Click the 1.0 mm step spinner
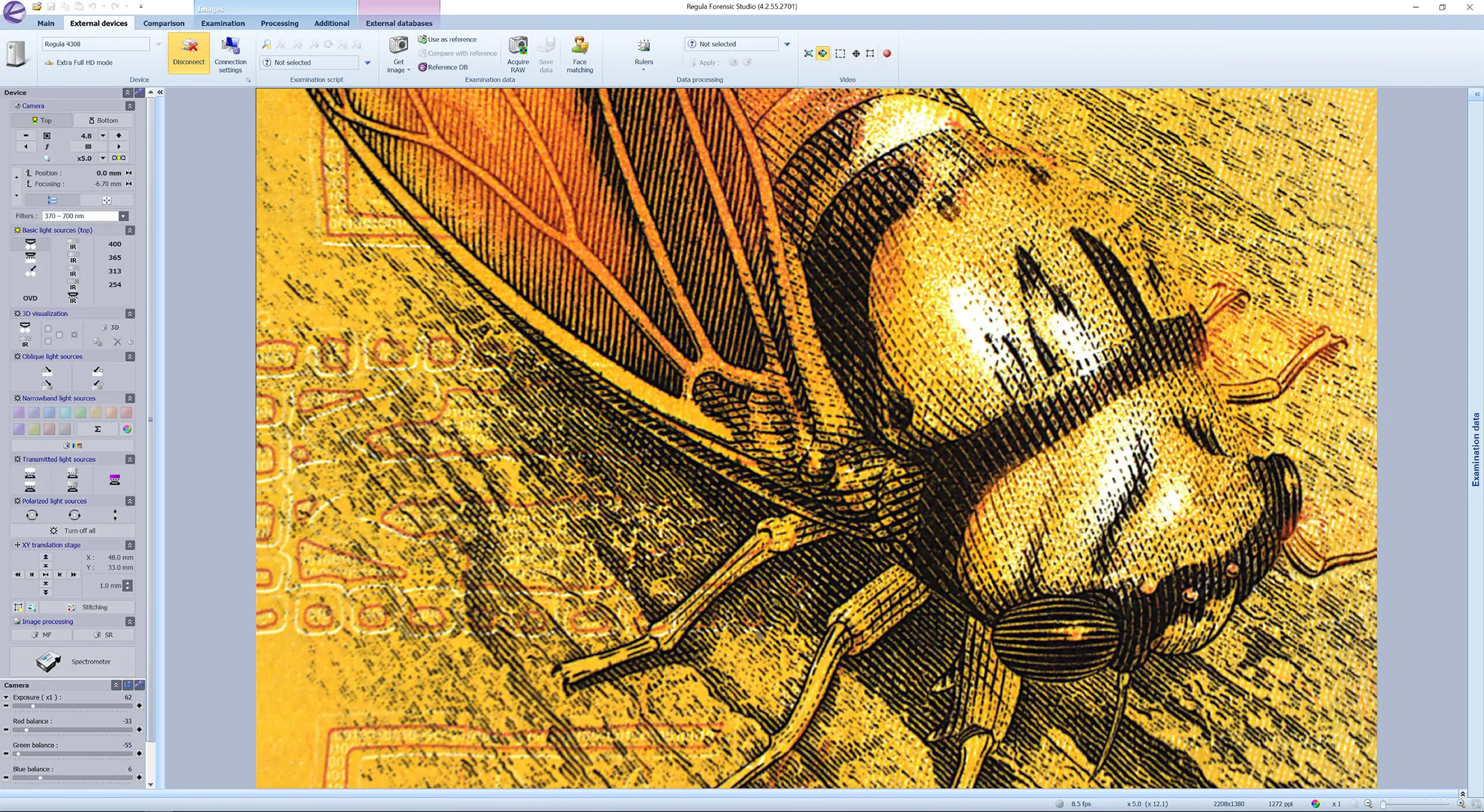Screen dimensions: 1484x812 pyautogui.click(x=127, y=585)
